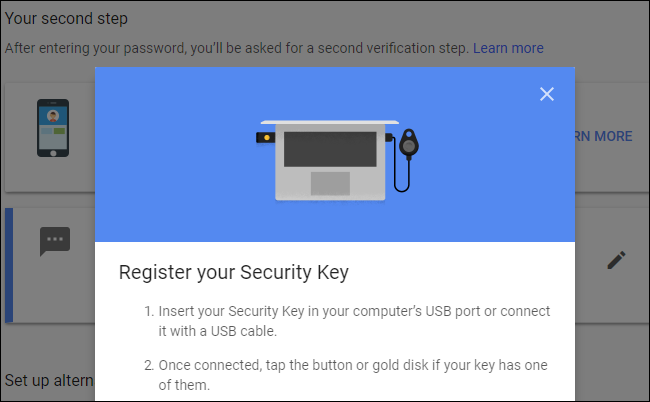Click the blue bar on message card
Screen dimensions: 650x402
[x=9, y=265]
